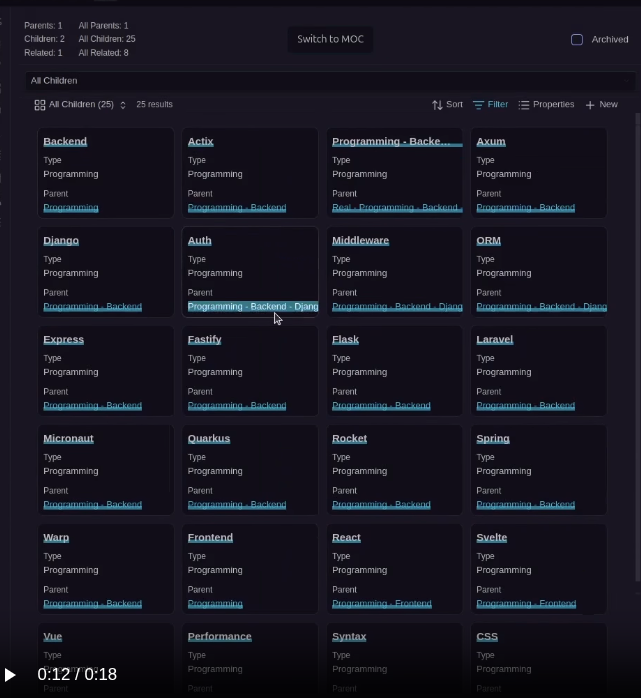Click the 25 results count text
This screenshot has height=698, width=641.
[x=154, y=105]
